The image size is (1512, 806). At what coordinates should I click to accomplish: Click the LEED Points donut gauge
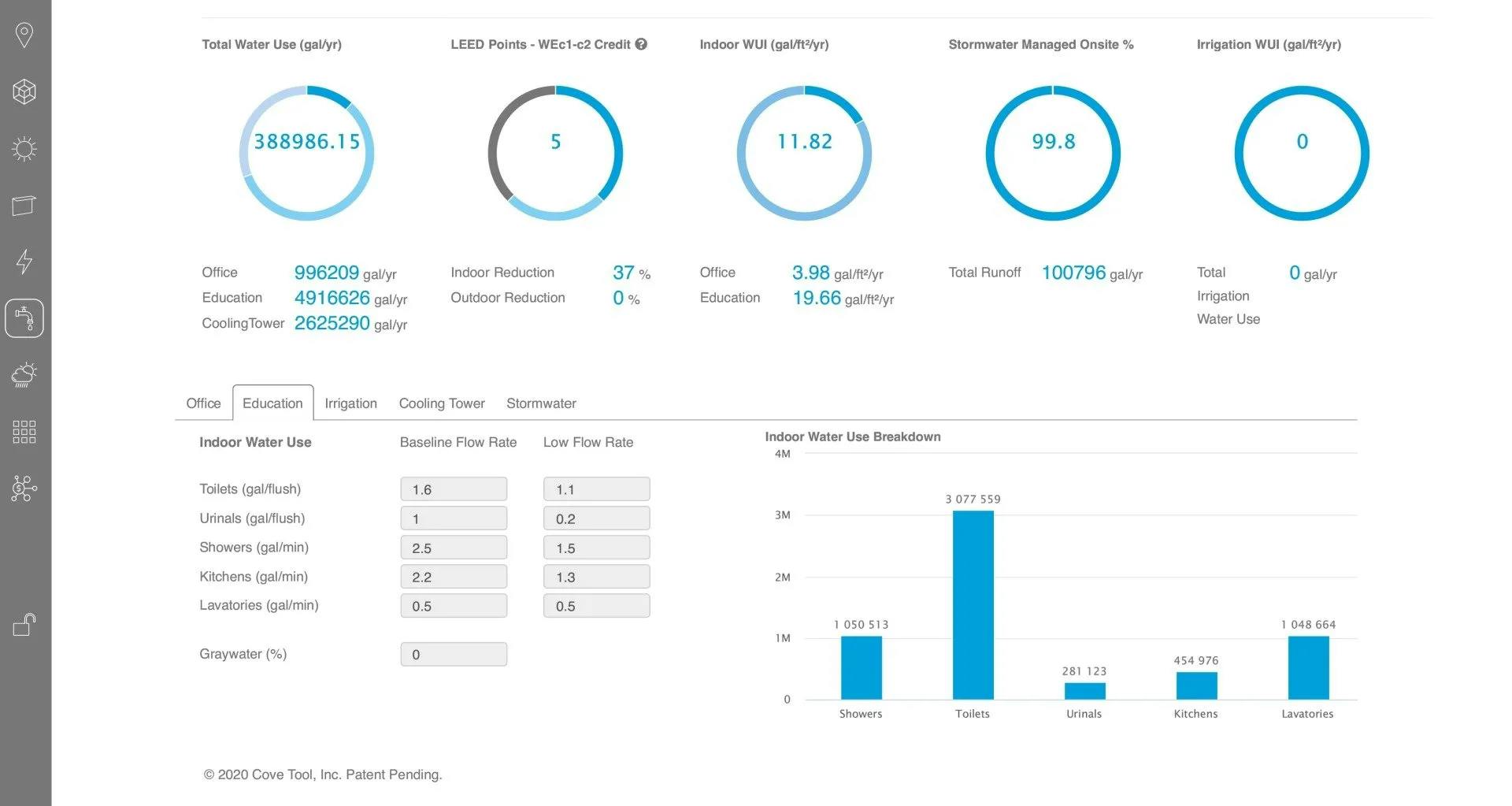[x=555, y=153]
